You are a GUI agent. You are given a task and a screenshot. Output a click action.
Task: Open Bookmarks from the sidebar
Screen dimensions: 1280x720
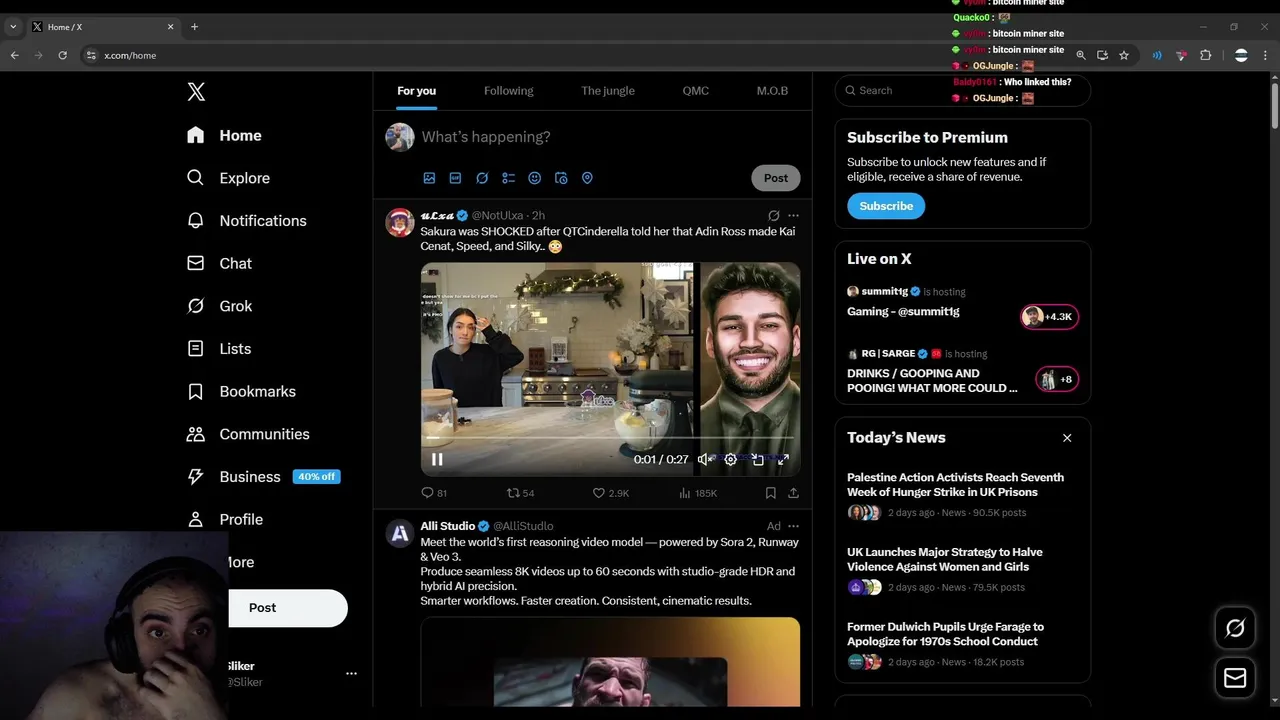pyautogui.click(x=241, y=391)
